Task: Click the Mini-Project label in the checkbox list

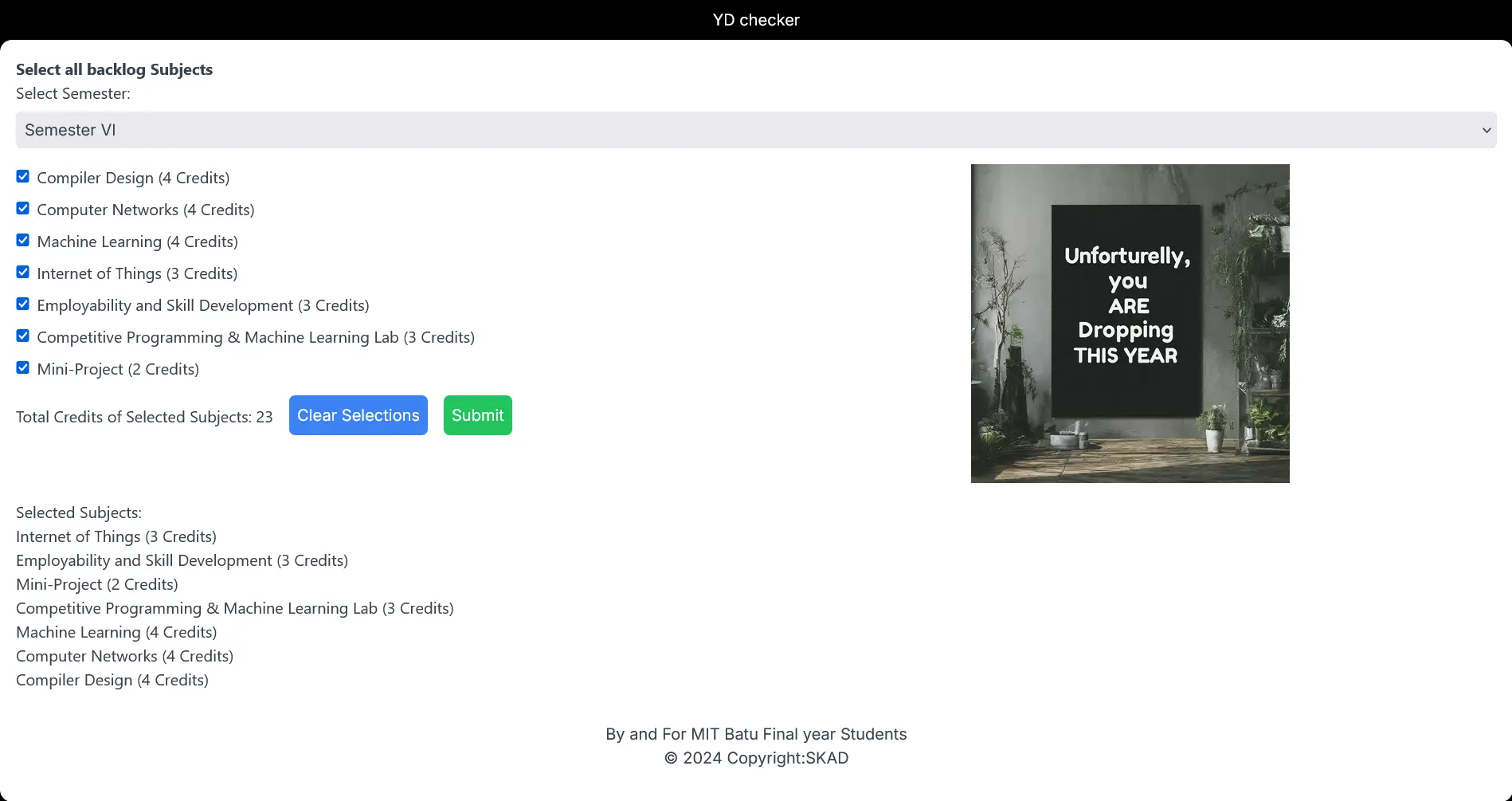Action: tap(118, 370)
